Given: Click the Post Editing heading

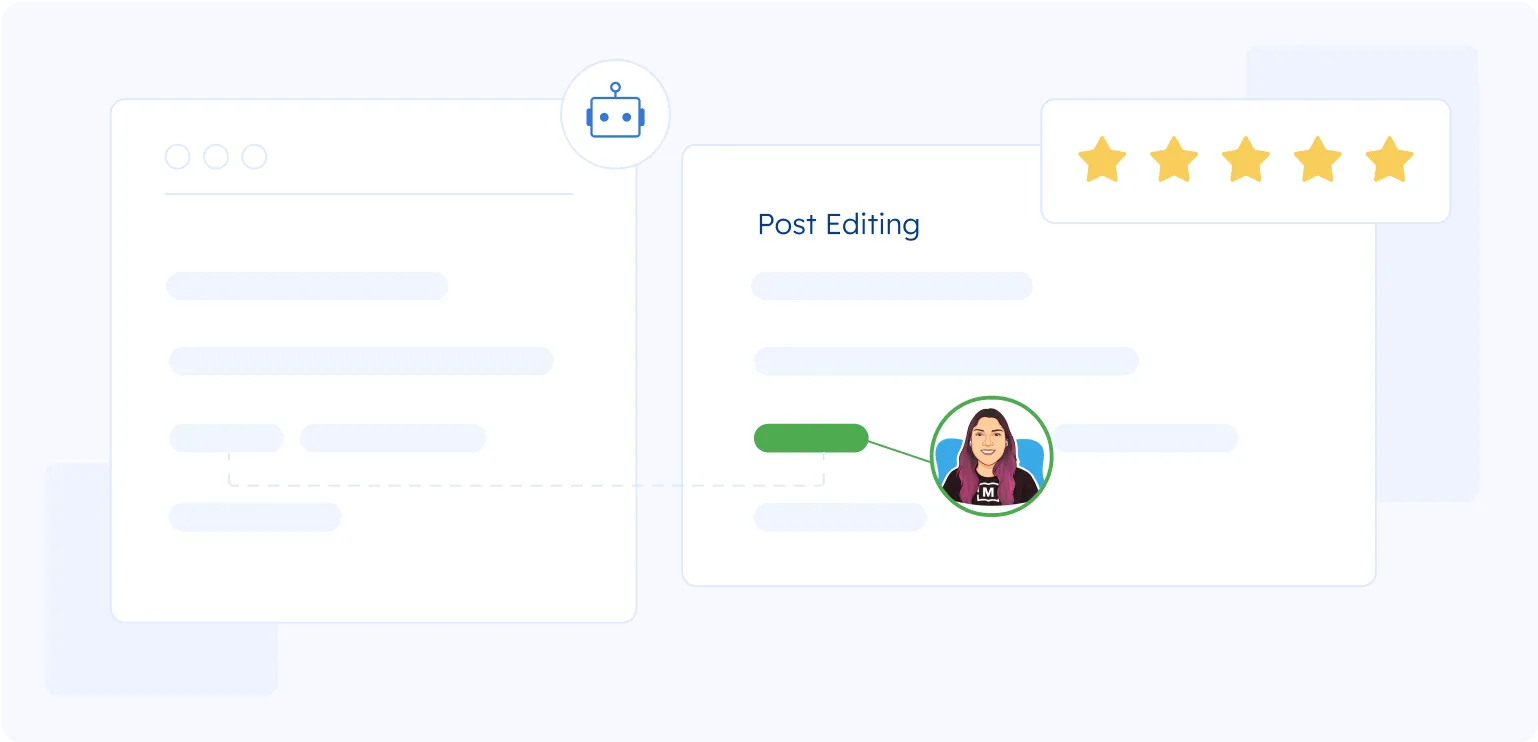Looking at the screenshot, I should click(838, 224).
